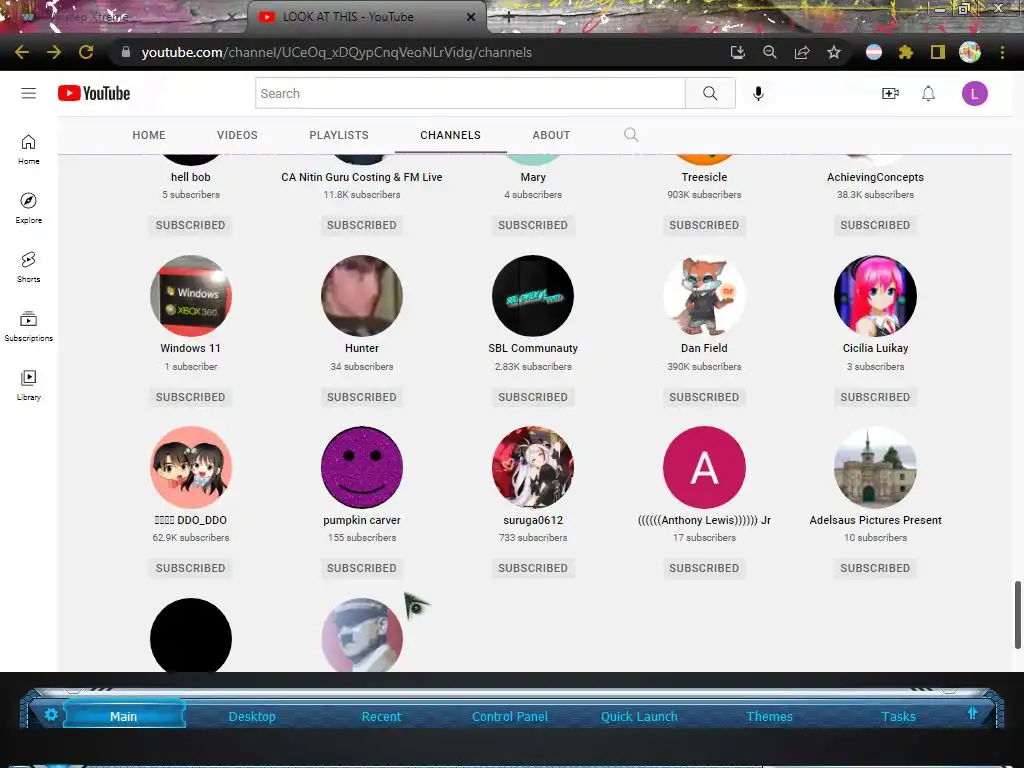The height and width of the screenshot is (768, 1024).
Task: Share this page icon
Action: point(801,52)
